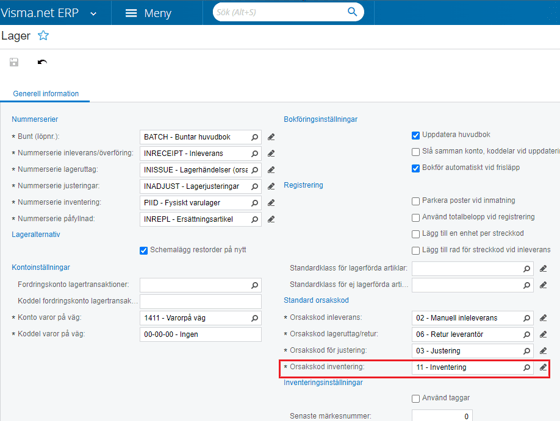This screenshot has width=560, height=421.
Task: Open pencil editor for Orsakskod inleverans
Action: coord(543,318)
